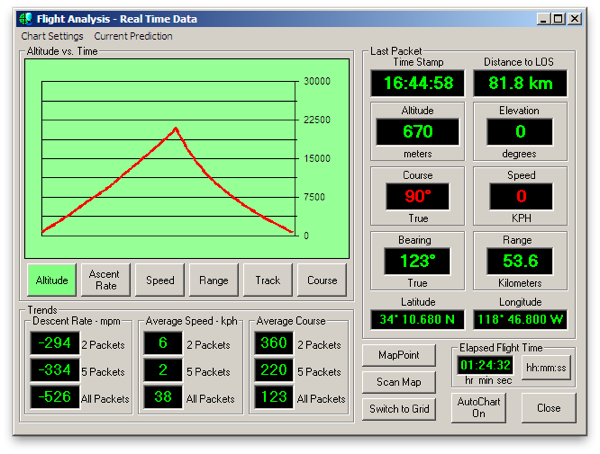Show the Track chart
The image size is (600, 454).
268,281
